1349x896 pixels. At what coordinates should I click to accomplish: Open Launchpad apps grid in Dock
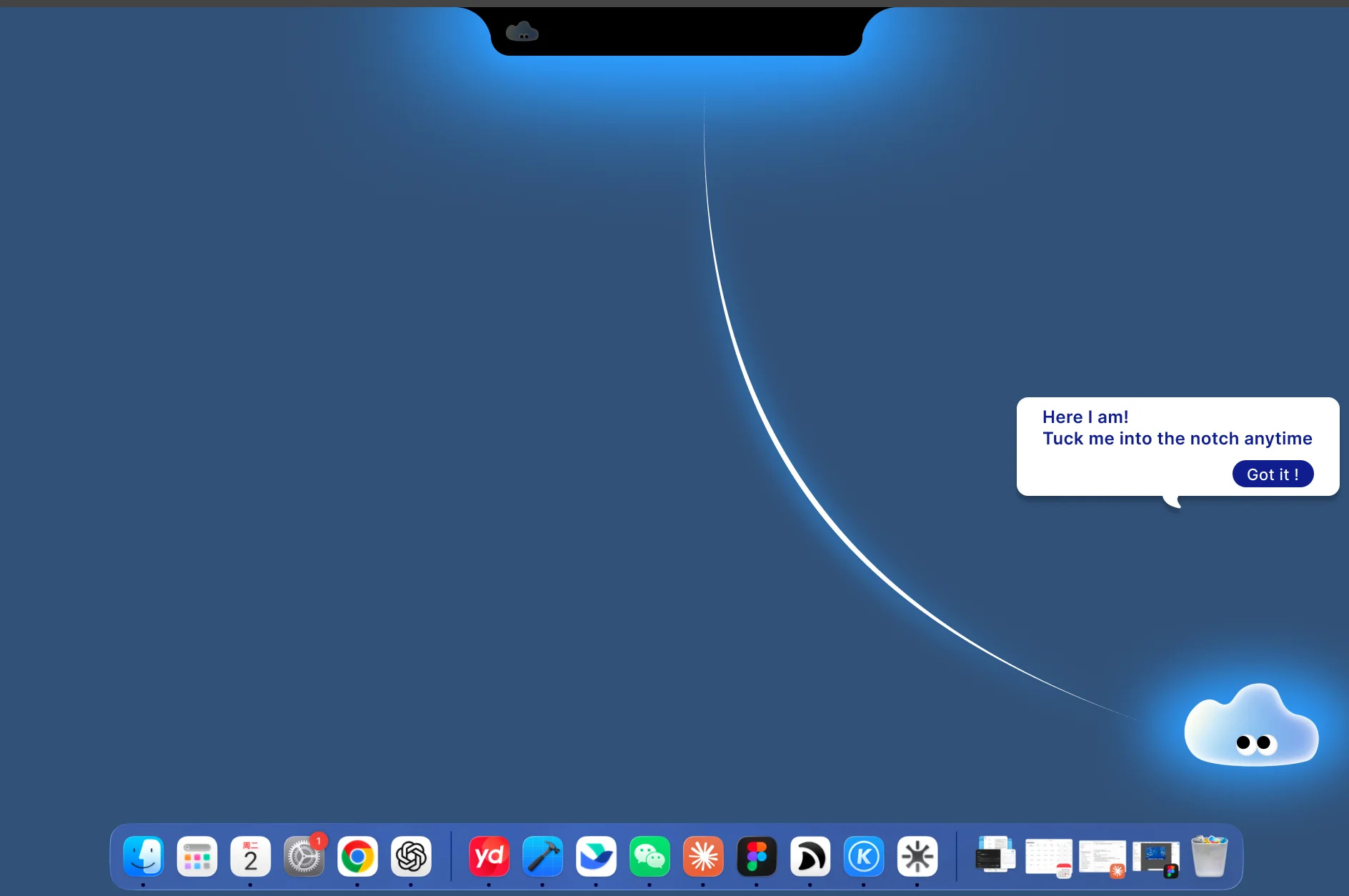197,856
